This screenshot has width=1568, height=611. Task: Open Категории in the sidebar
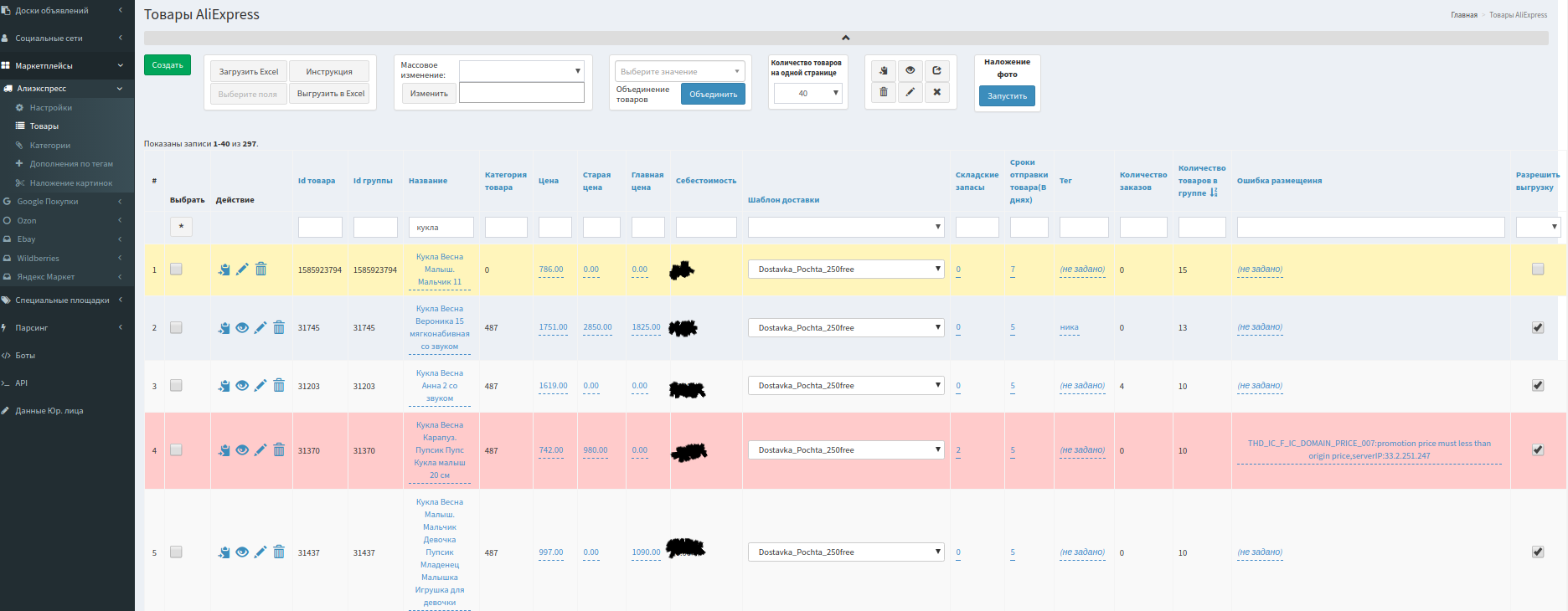click(50, 145)
